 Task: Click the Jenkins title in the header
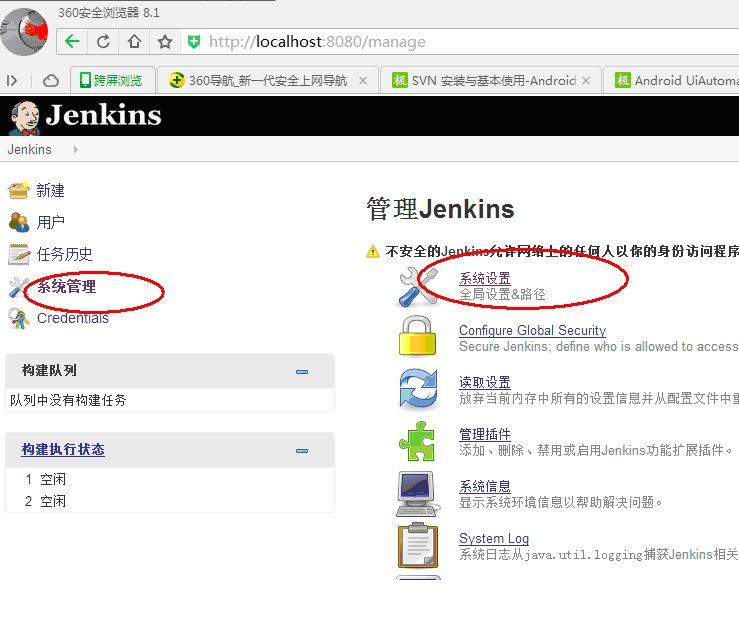click(x=104, y=115)
